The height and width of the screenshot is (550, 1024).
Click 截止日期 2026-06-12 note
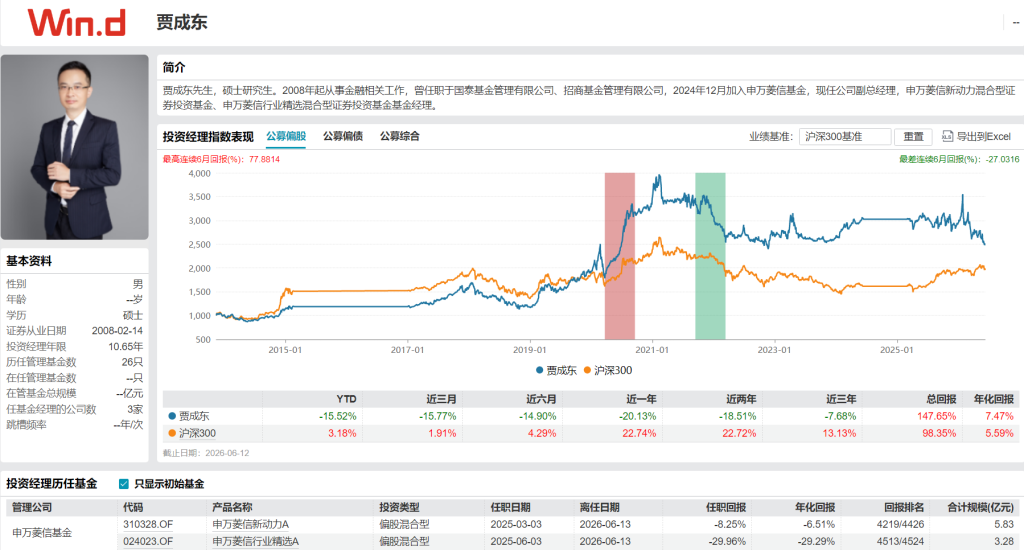(x=206, y=453)
